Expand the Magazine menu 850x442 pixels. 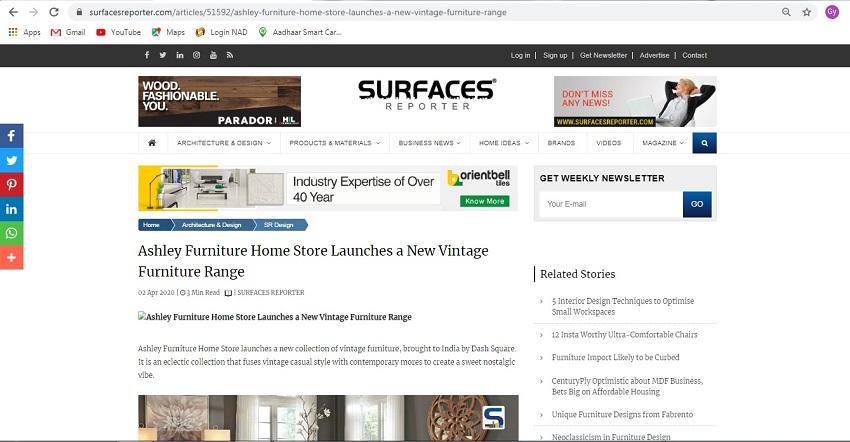click(663, 143)
